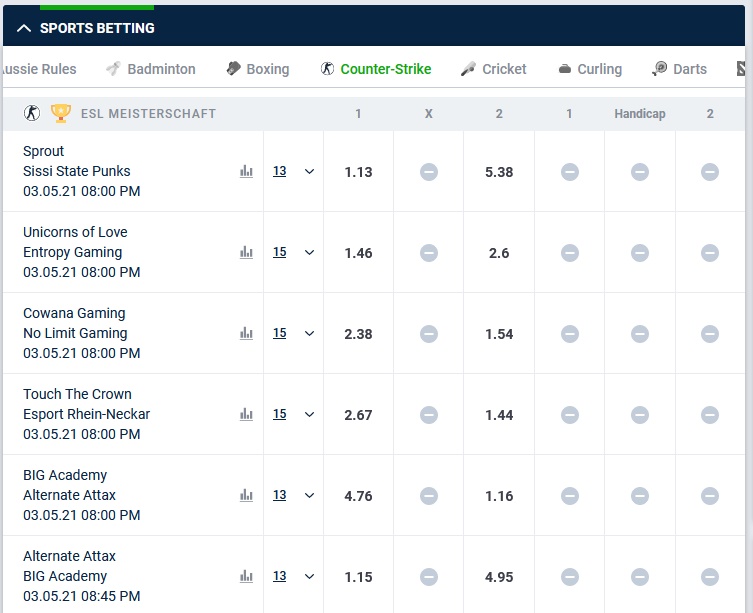Expand more markets for Sprout match
753x613 pixels.
point(310,172)
